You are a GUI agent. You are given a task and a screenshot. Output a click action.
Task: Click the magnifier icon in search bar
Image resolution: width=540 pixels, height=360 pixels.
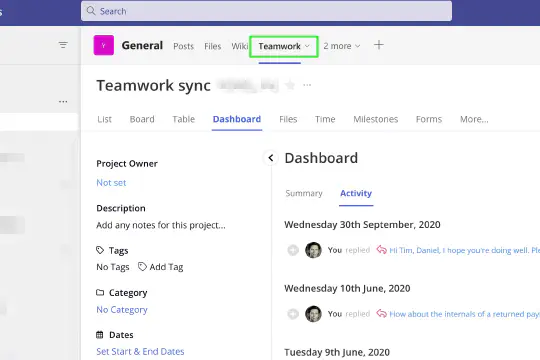coord(91,11)
